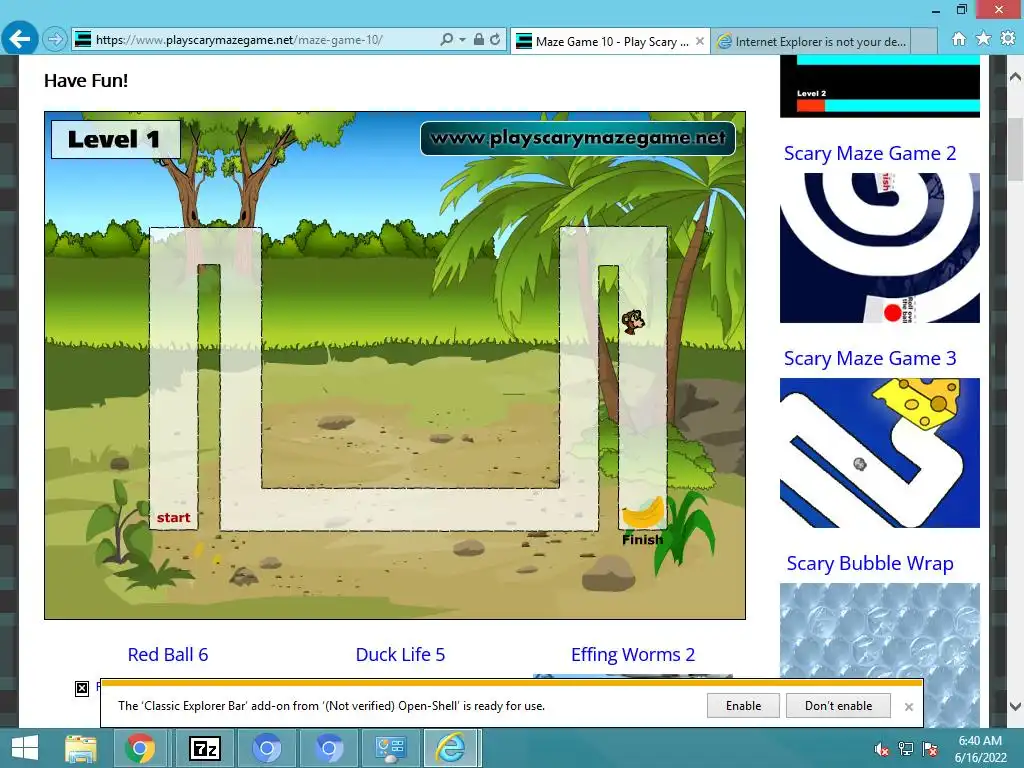Open File Explorer from the taskbar

click(81, 748)
